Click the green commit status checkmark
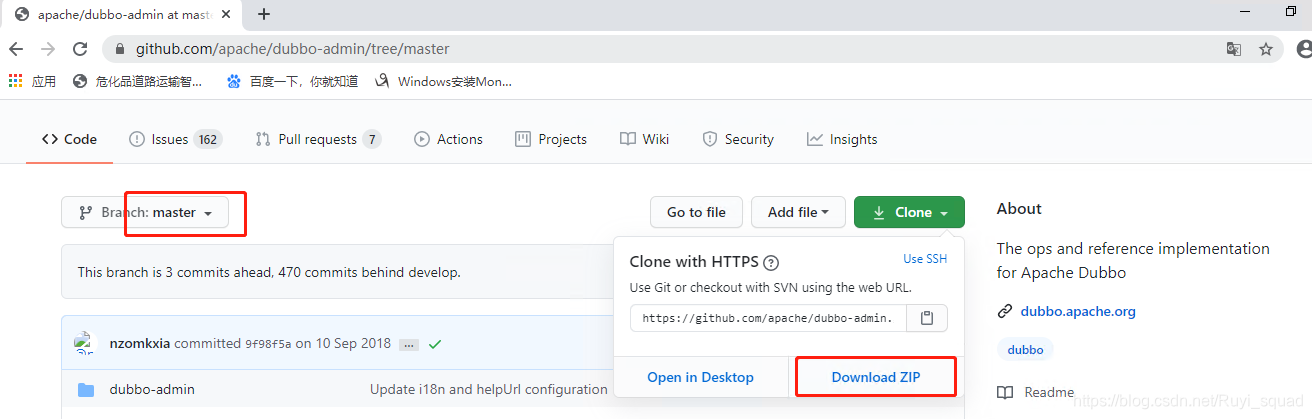The height and width of the screenshot is (419, 1312). click(x=435, y=344)
